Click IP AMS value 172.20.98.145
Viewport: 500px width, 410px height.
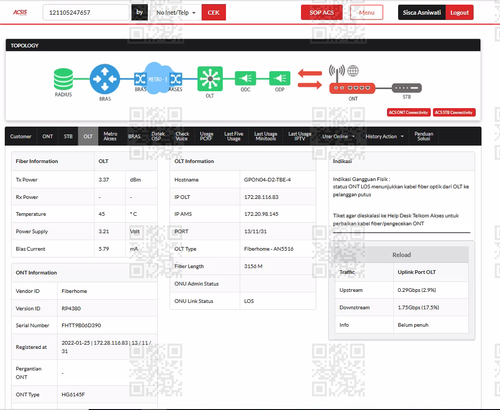click(x=261, y=214)
